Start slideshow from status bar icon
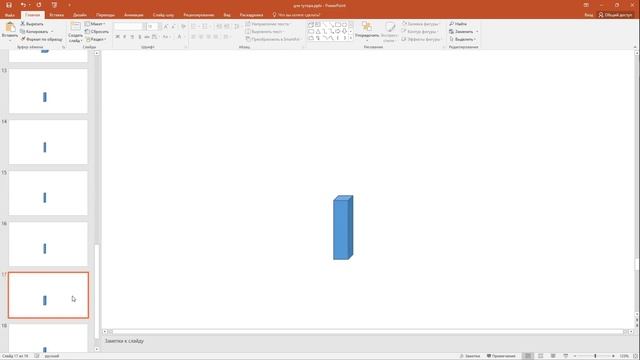This screenshot has width=640, height=360. coord(565,356)
